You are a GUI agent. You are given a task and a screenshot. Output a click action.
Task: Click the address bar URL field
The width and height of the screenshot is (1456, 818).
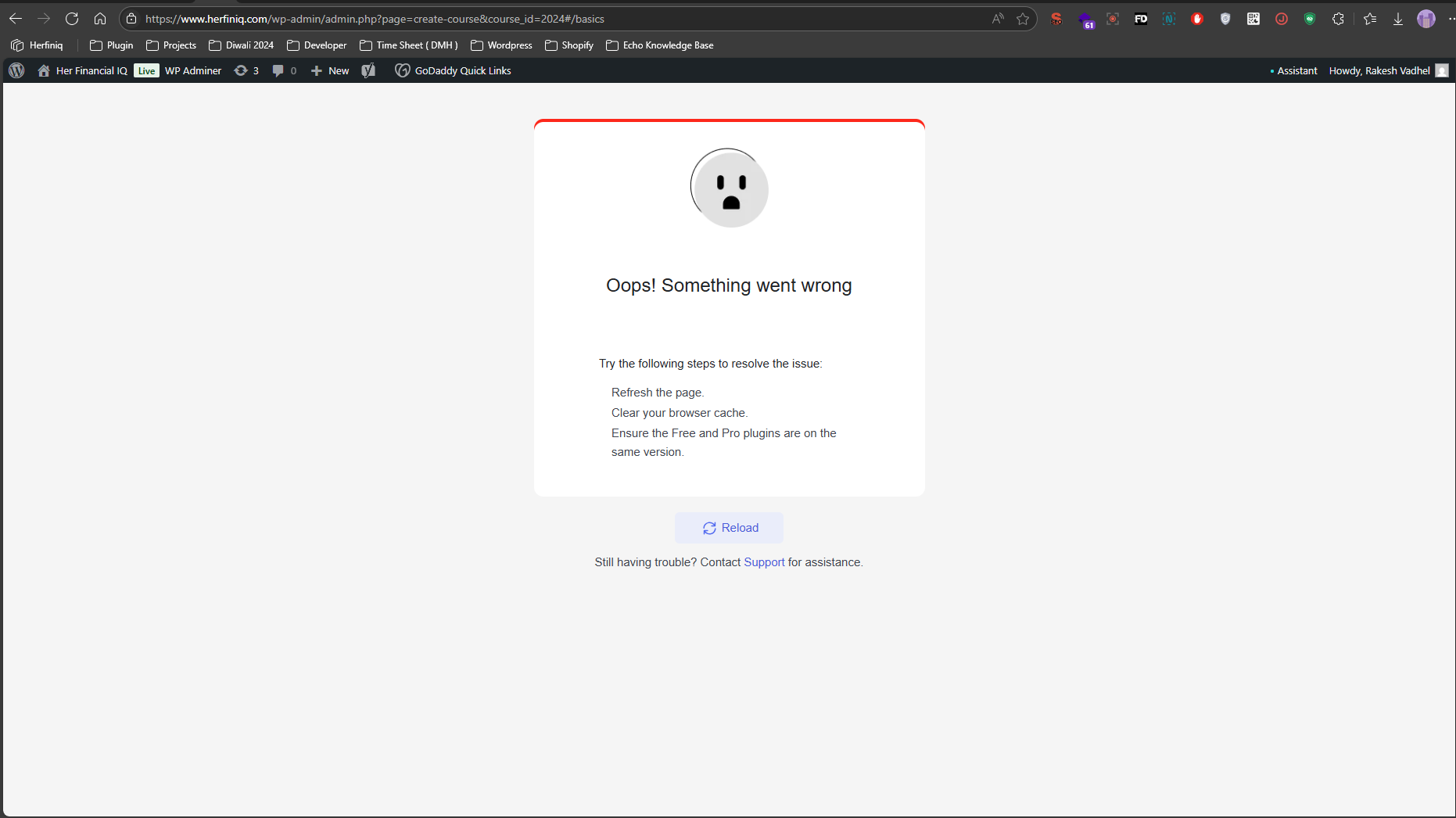(x=547, y=19)
